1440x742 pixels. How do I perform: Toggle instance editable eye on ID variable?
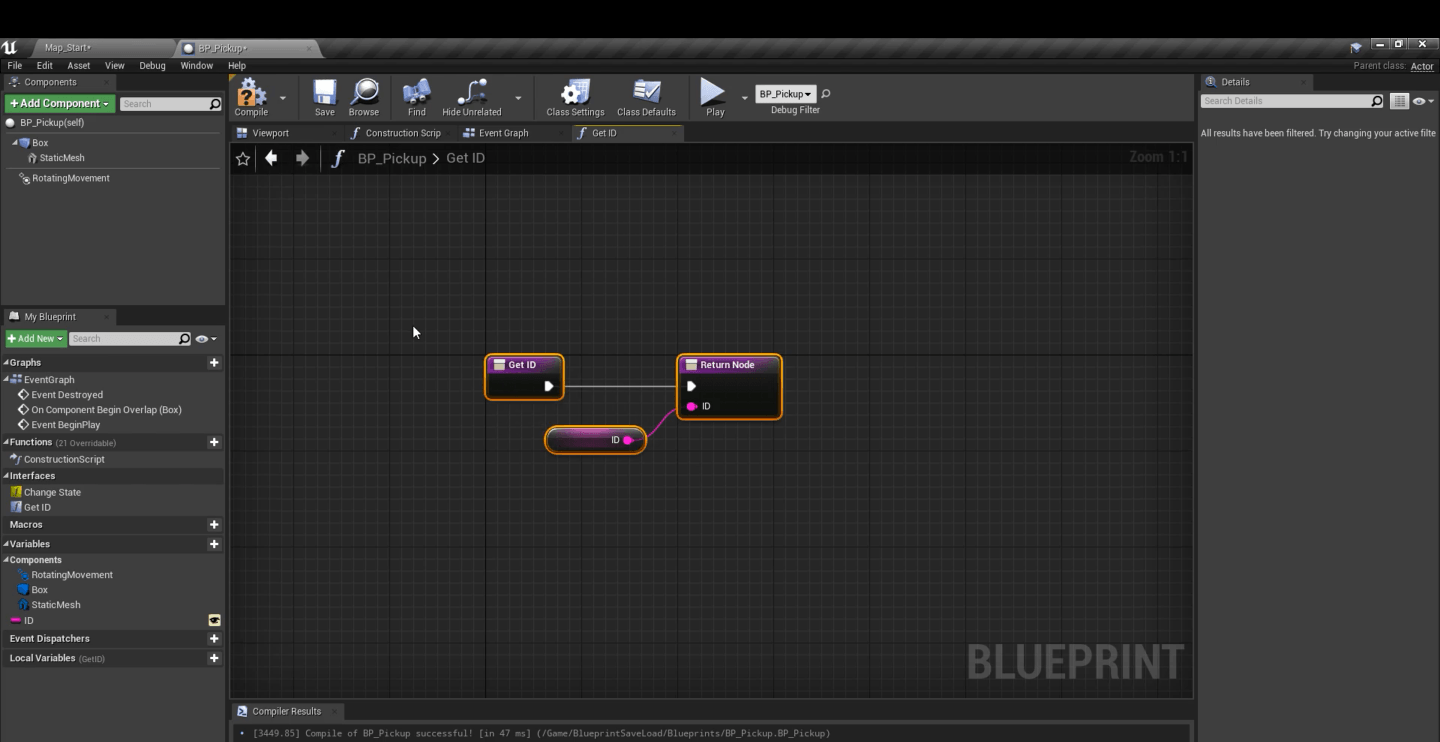tap(213, 620)
